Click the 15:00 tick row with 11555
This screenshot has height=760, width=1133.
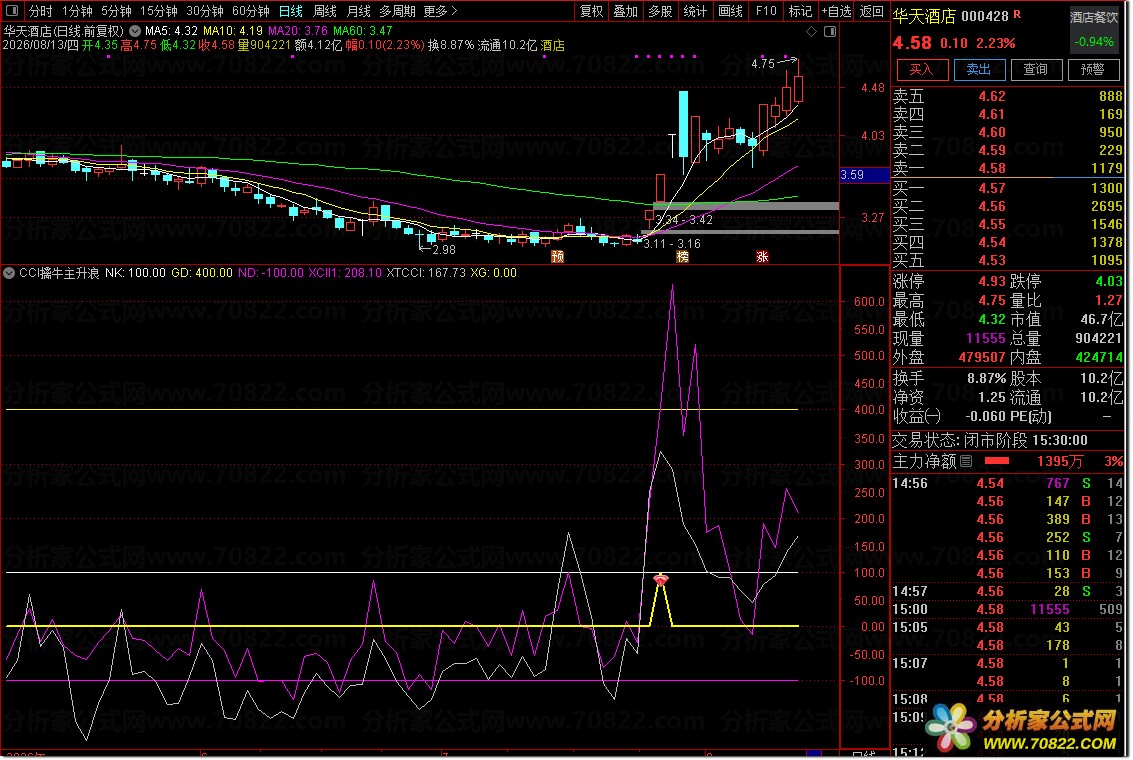(1007, 610)
